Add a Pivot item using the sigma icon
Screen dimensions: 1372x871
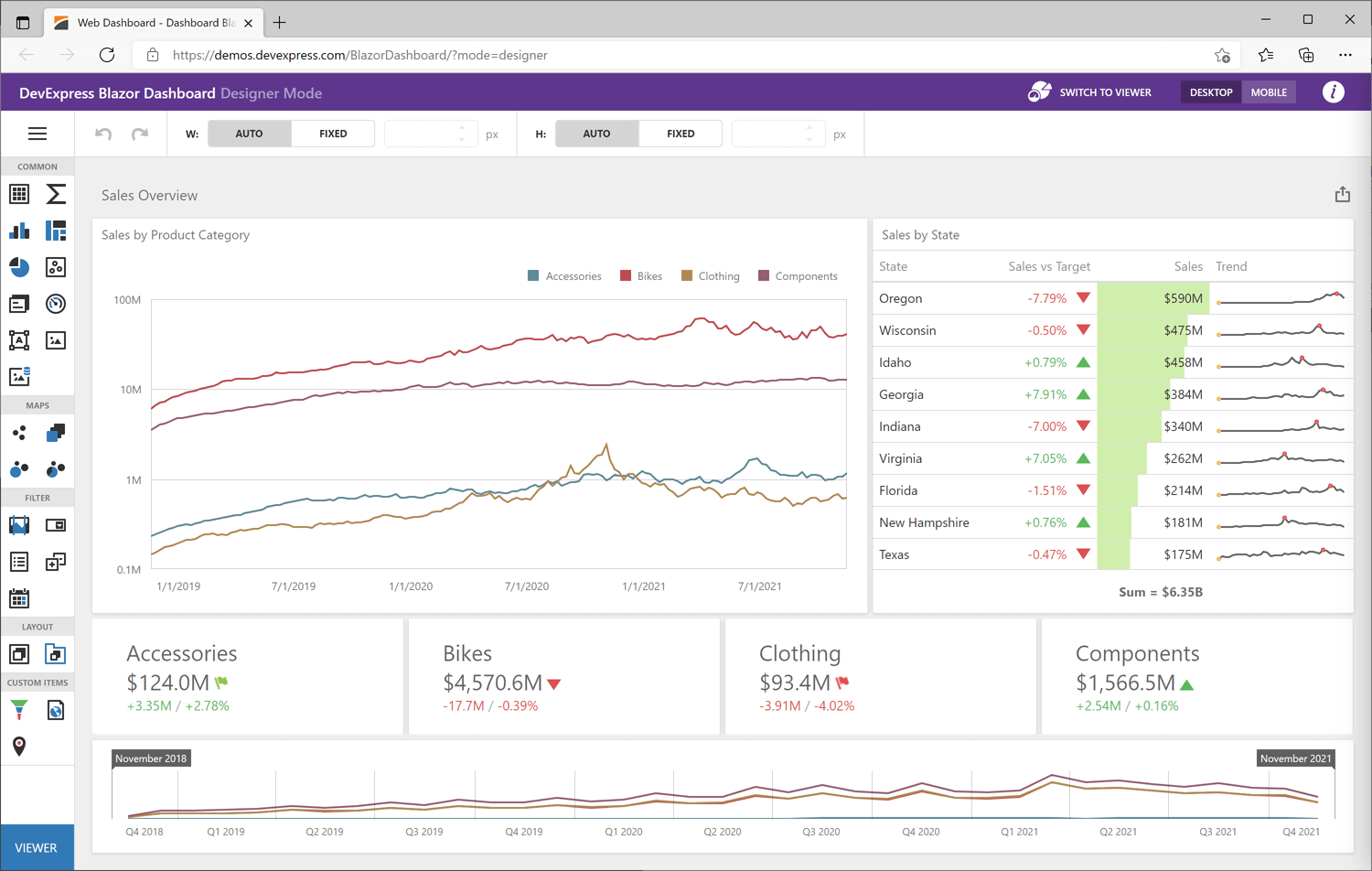(56, 194)
